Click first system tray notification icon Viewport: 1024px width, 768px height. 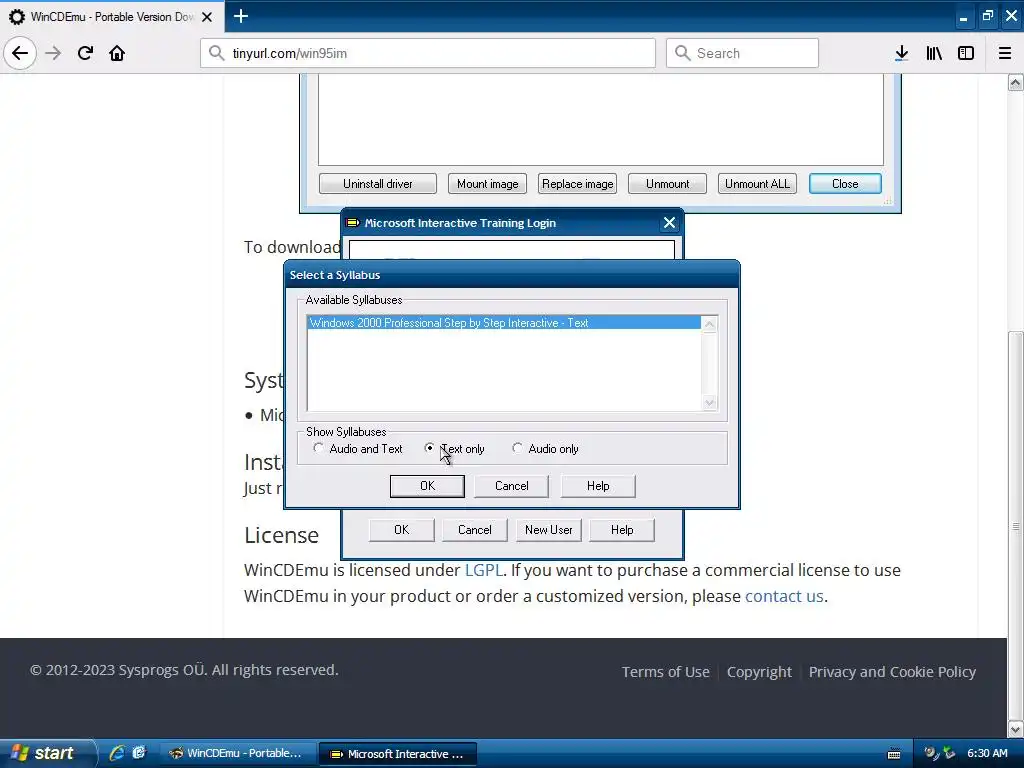(931, 753)
